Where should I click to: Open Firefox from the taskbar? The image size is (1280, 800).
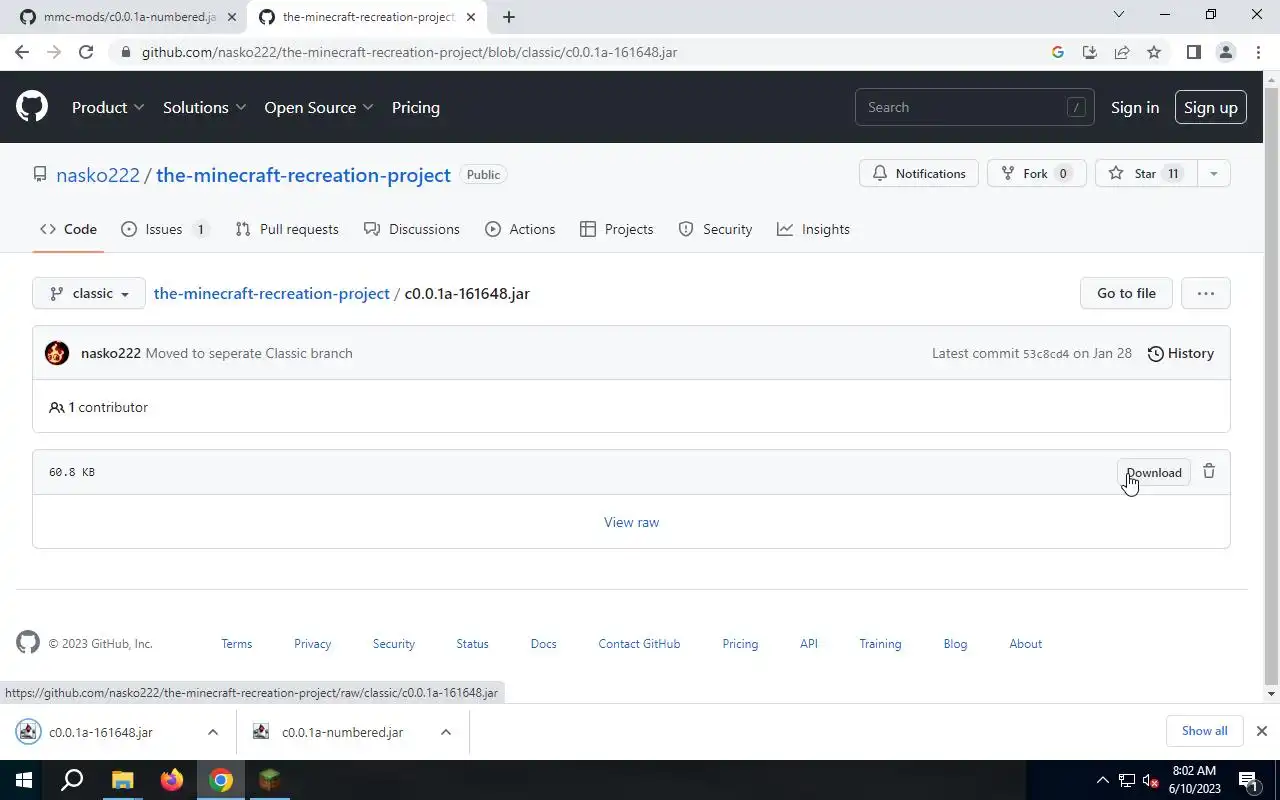point(172,780)
